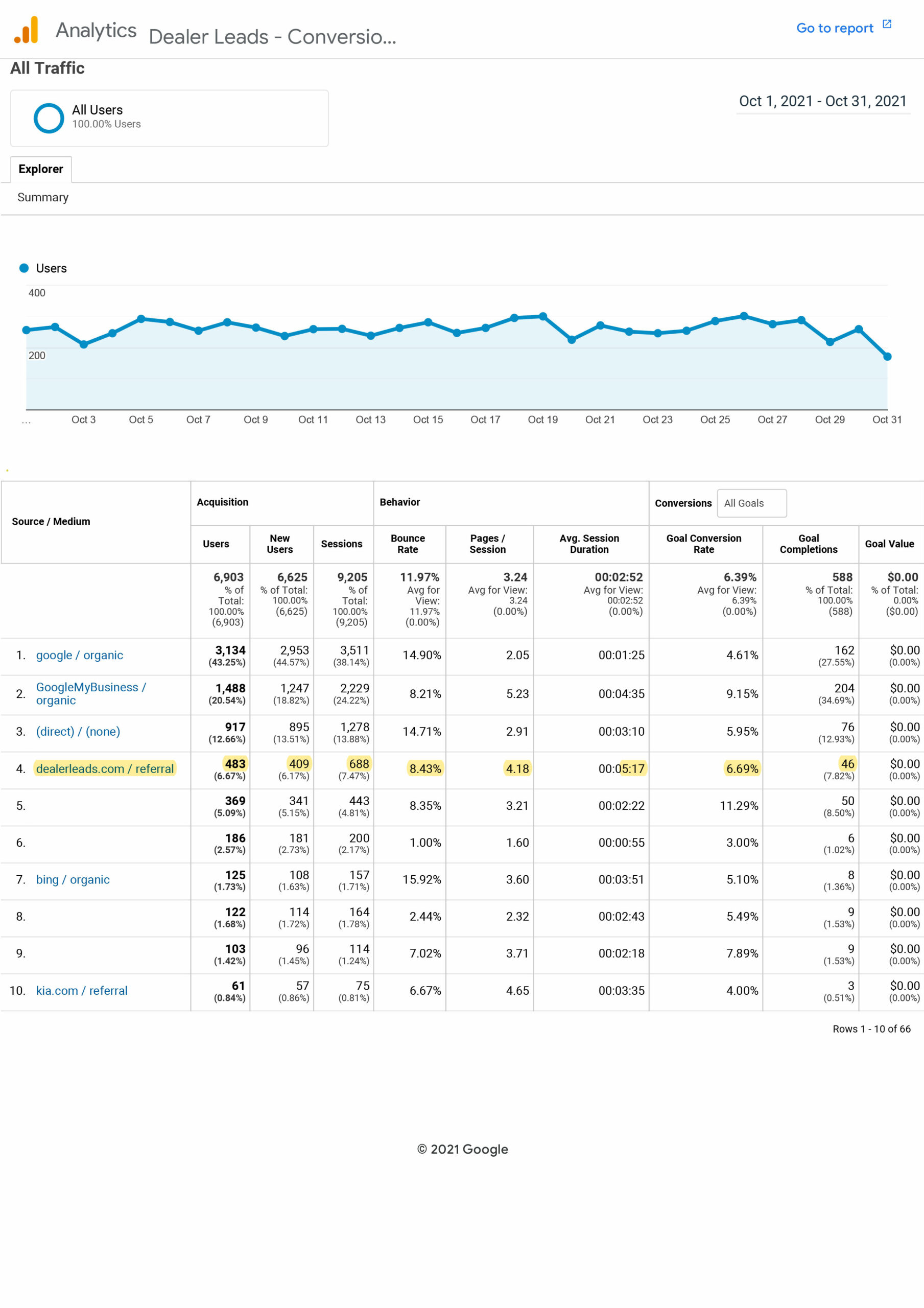Sort by Goal Completions column header
This screenshot has height=1308, width=924.
(x=809, y=544)
